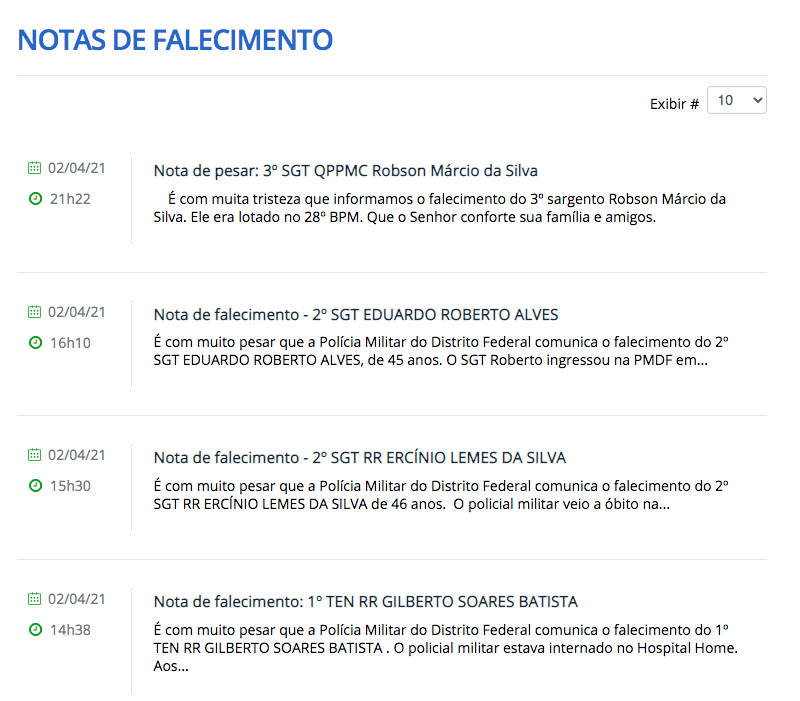Click the 14h38 timestamp text
The image size is (800, 701).
click(x=70, y=630)
